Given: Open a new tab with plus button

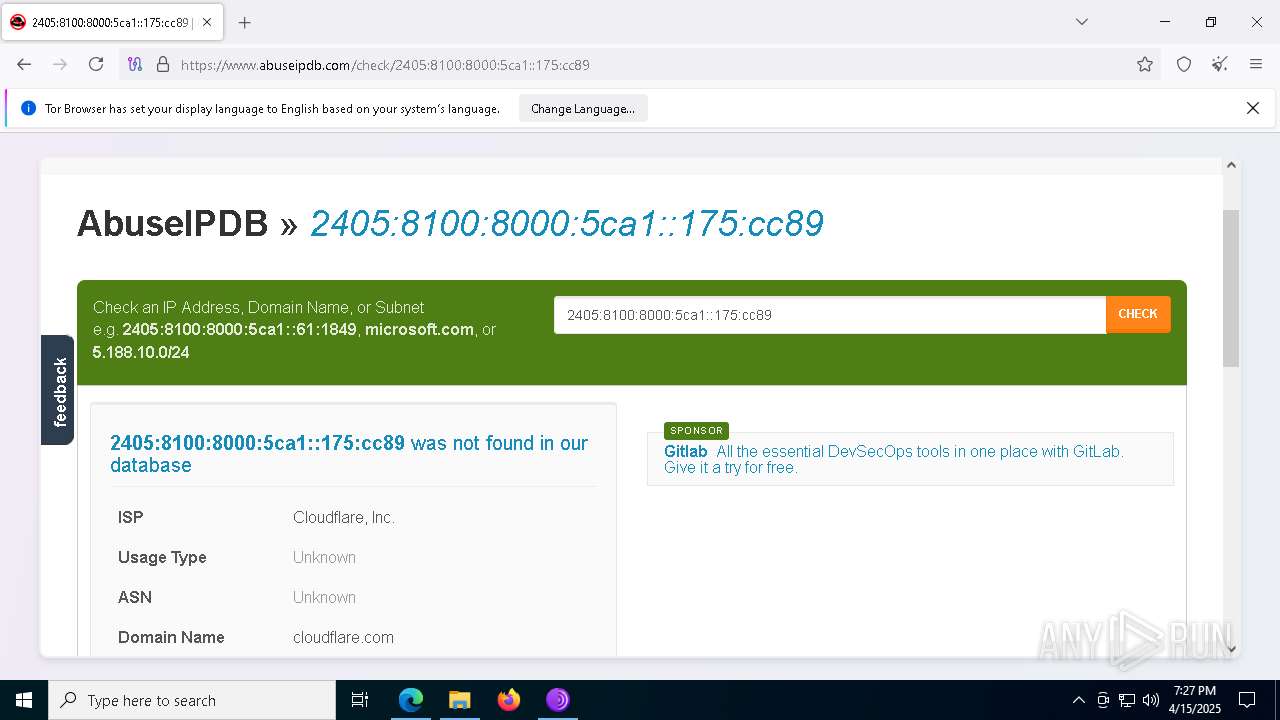Looking at the screenshot, I should tap(244, 22).
